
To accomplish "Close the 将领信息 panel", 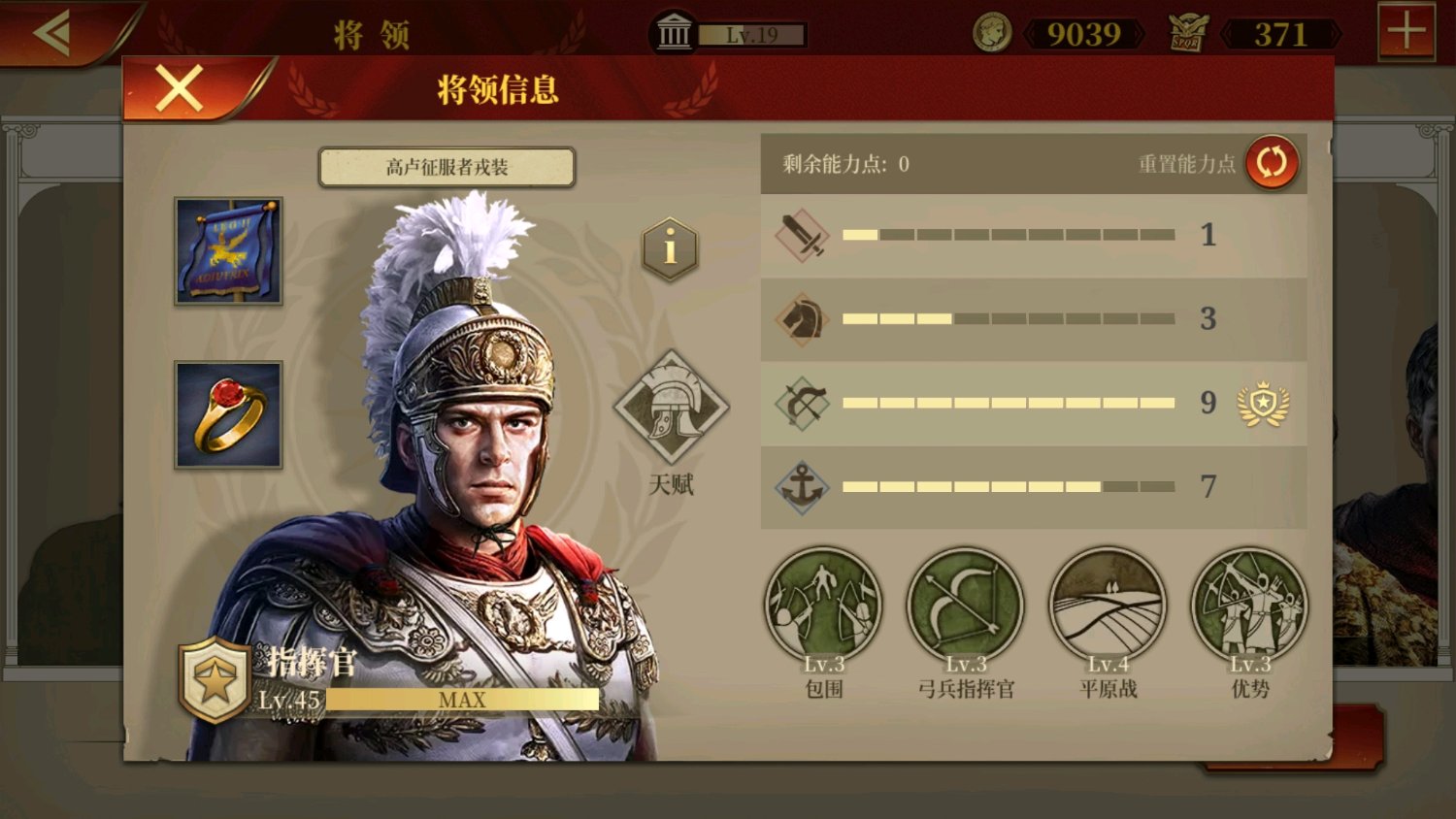I will 180,89.
